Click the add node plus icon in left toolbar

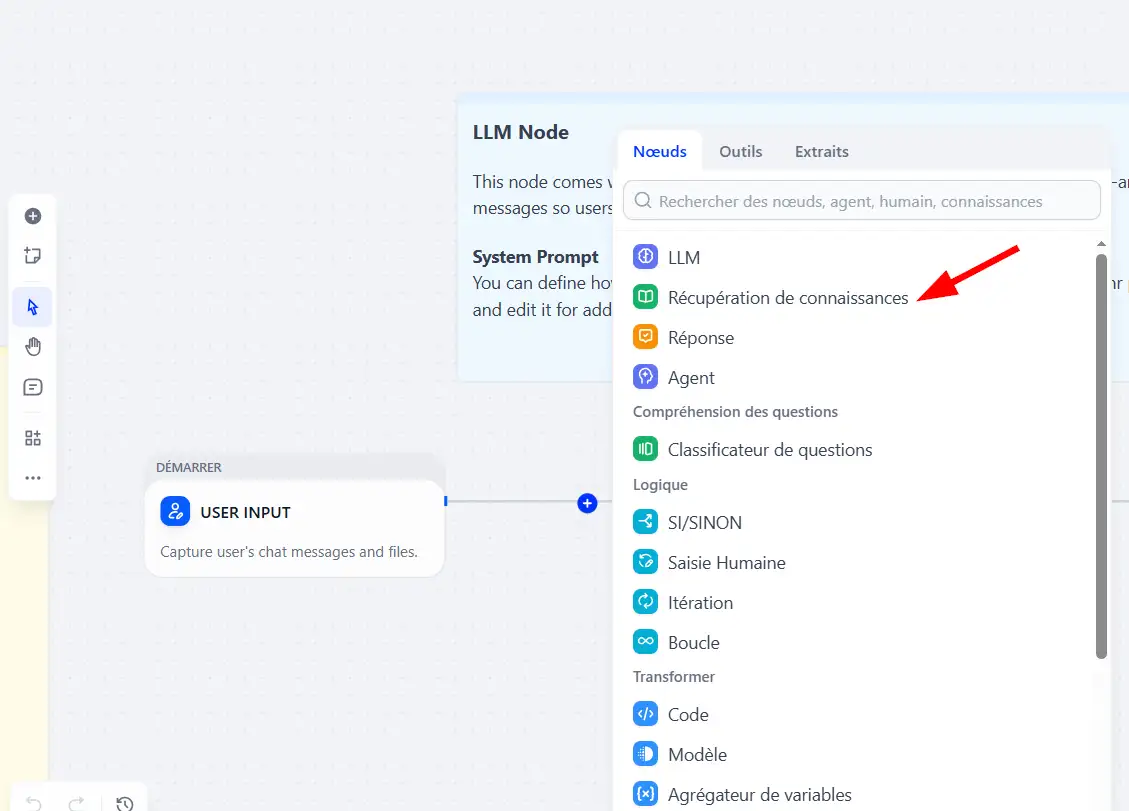click(32, 216)
